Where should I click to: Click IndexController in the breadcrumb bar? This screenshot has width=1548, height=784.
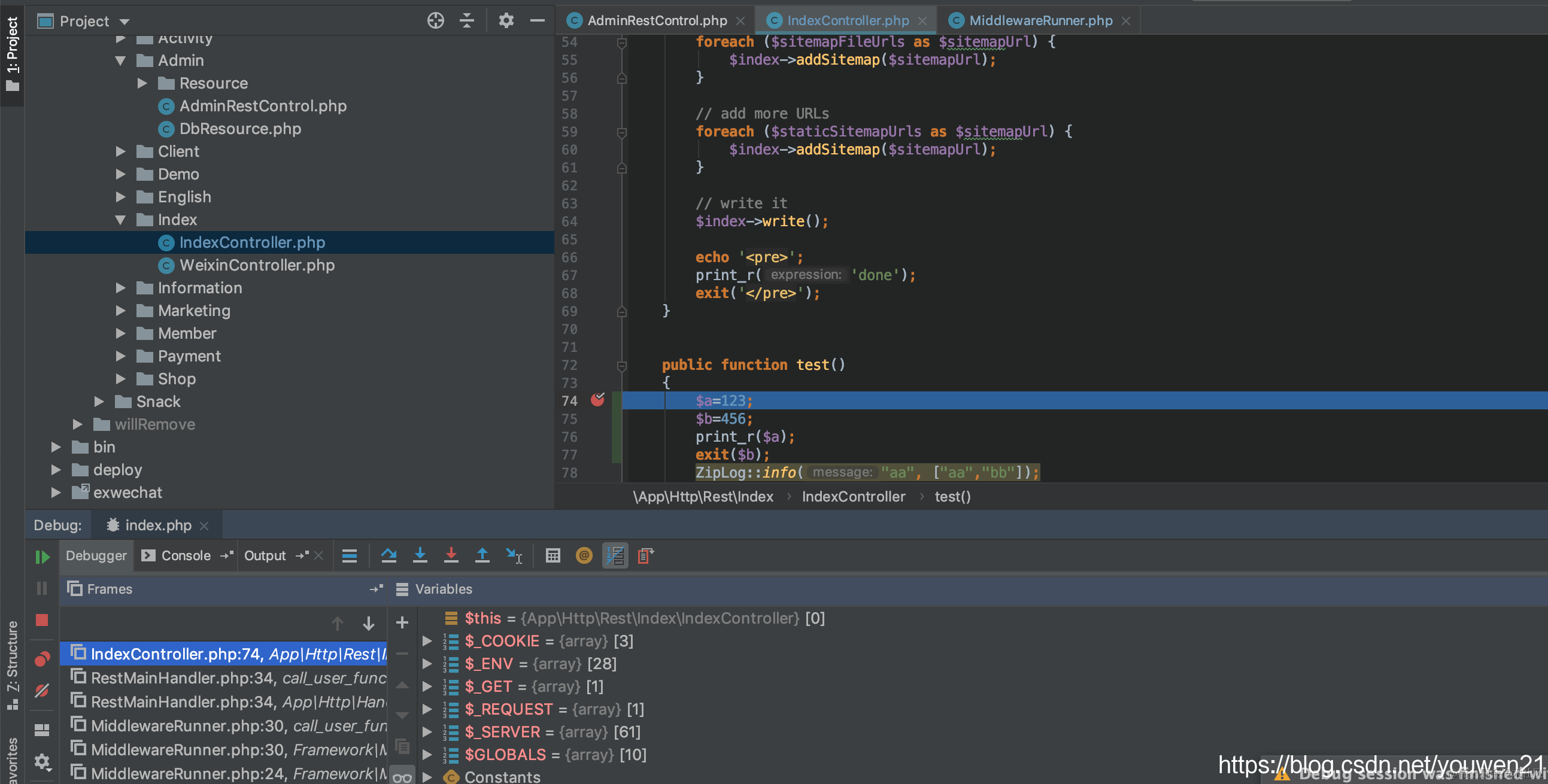[854, 497]
